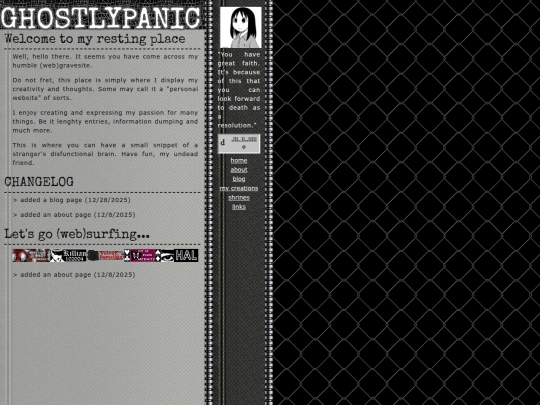Click the 'I enjoy creating' paragraph
This screenshot has width=540, height=405.
coord(105,122)
